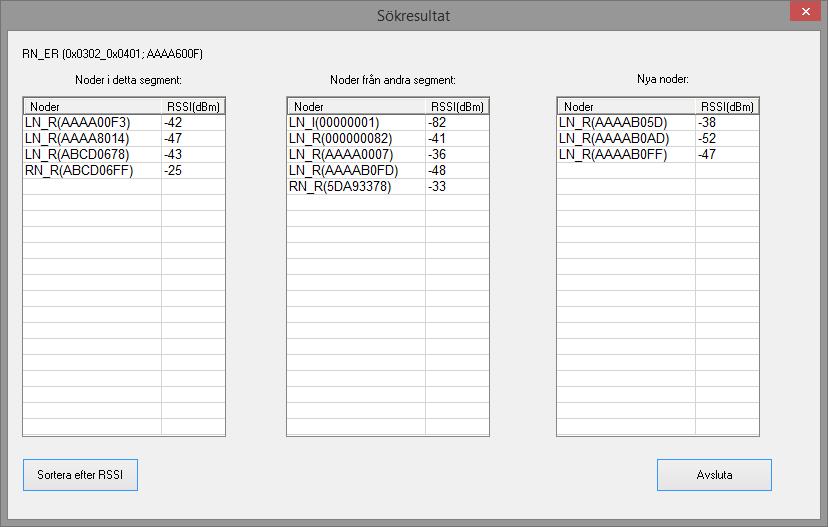Screen dimensions: 828x527
Task: Click RSSI value -48 of LN_R(AAAAB0FD)
Action: (x=437, y=170)
